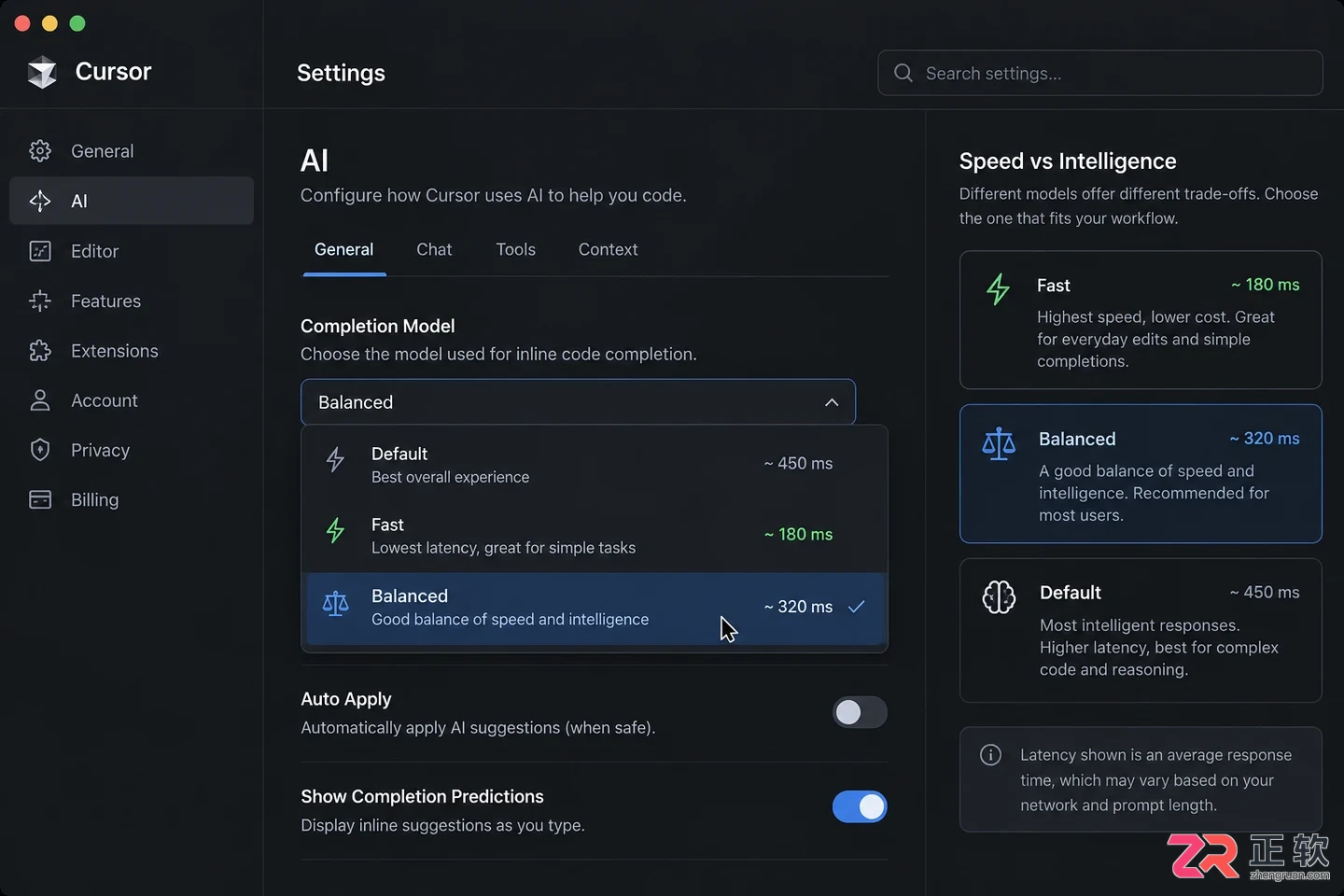Click the brain icon on the Default card
This screenshot has height=896, width=1344.
coord(999,597)
